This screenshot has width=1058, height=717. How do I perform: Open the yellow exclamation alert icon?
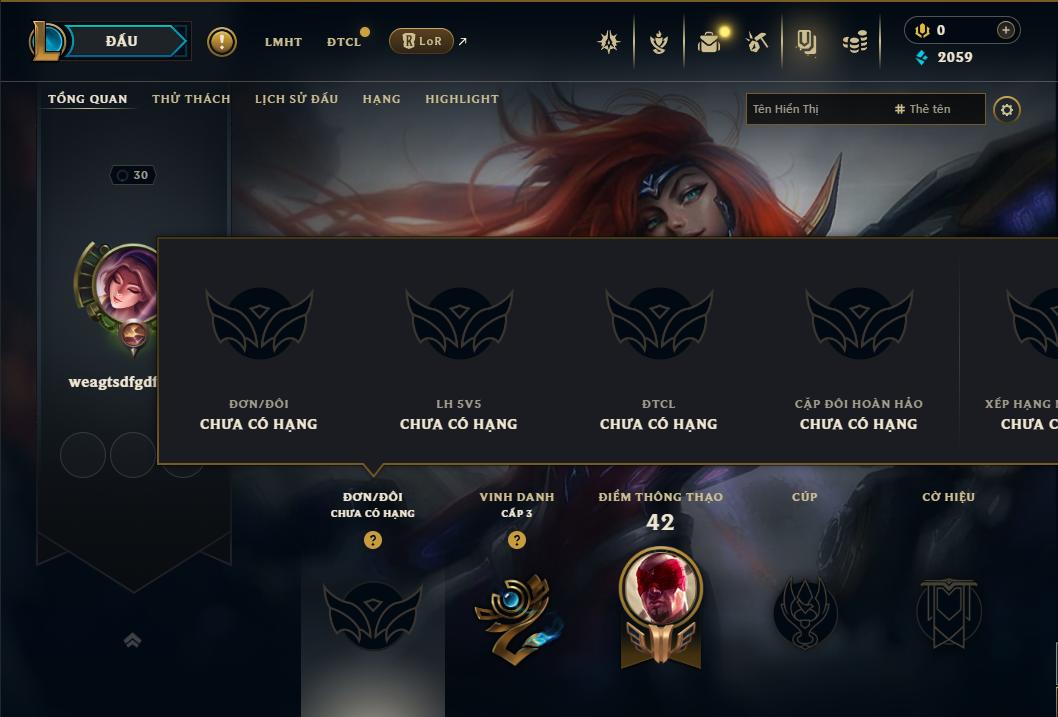(221, 42)
